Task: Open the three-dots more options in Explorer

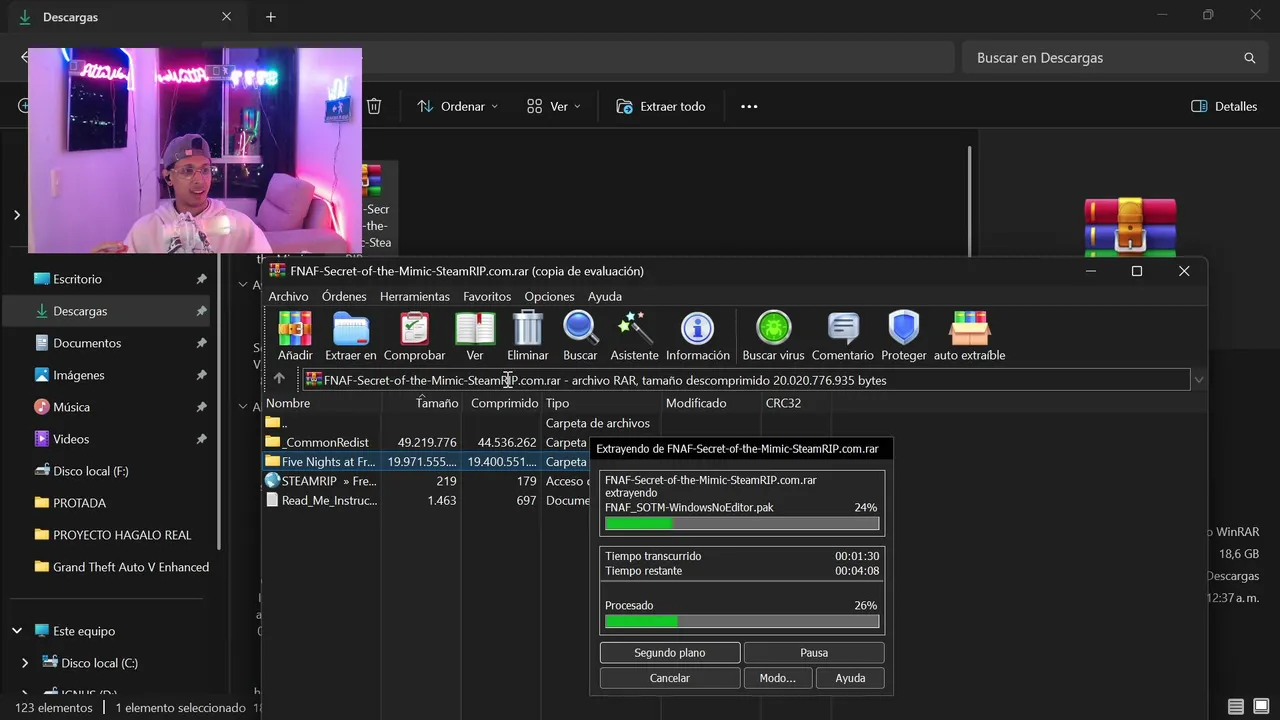Action: [x=749, y=106]
